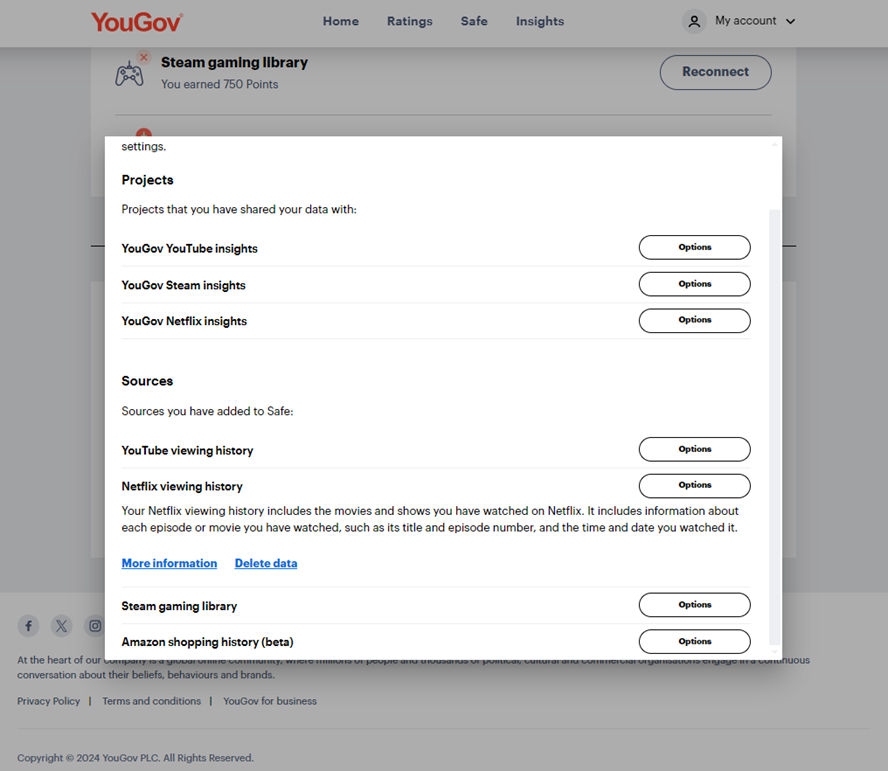
Task: Open the Facebook social icon in footer
Action: 29,626
